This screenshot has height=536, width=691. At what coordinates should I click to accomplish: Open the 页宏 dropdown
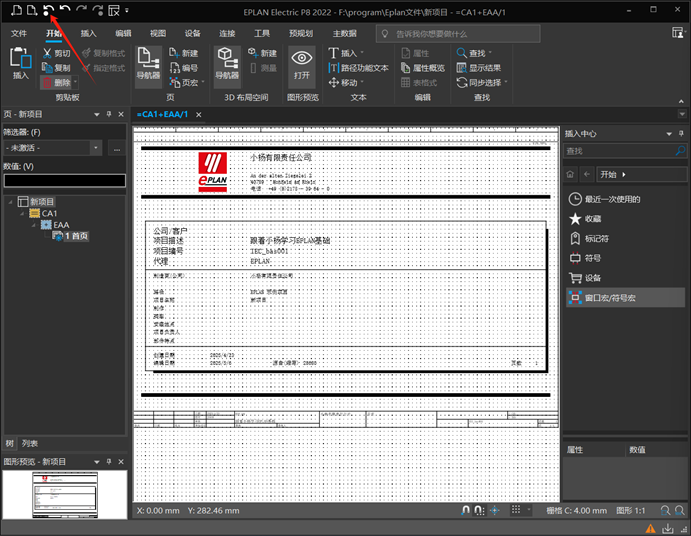click(x=203, y=82)
